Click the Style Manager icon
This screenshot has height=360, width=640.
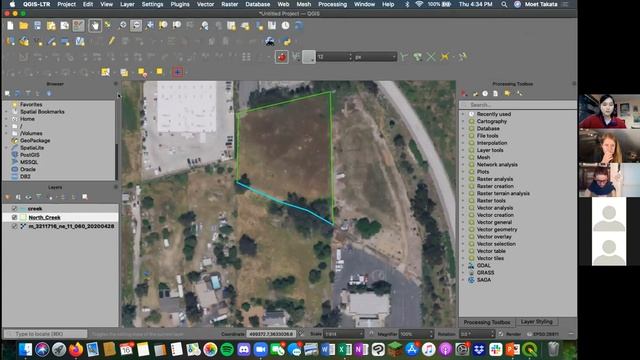78,26
